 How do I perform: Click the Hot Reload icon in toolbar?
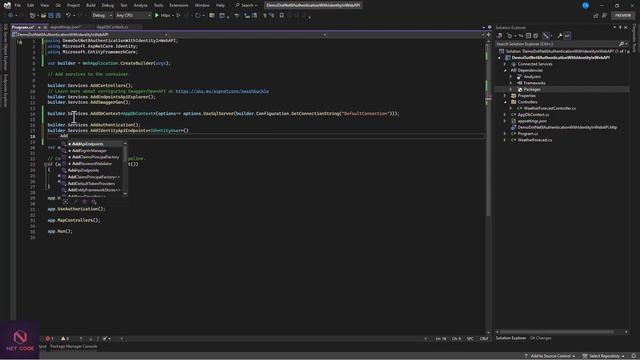pos(198,16)
